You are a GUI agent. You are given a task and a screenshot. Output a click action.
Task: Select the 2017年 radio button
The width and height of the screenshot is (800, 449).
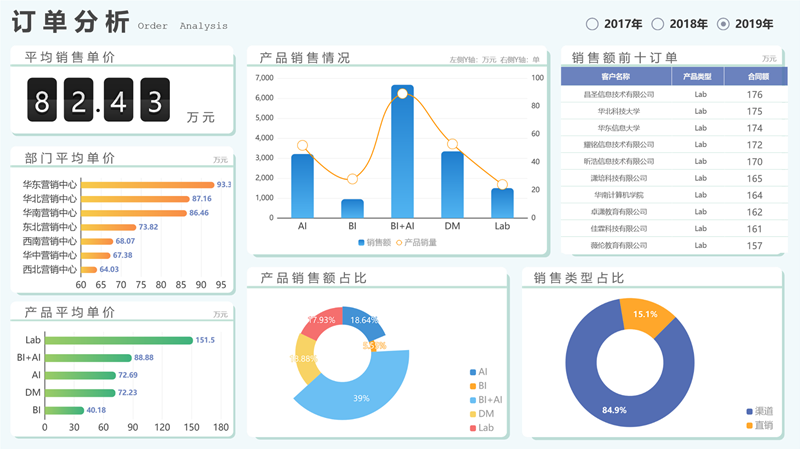[593, 24]
